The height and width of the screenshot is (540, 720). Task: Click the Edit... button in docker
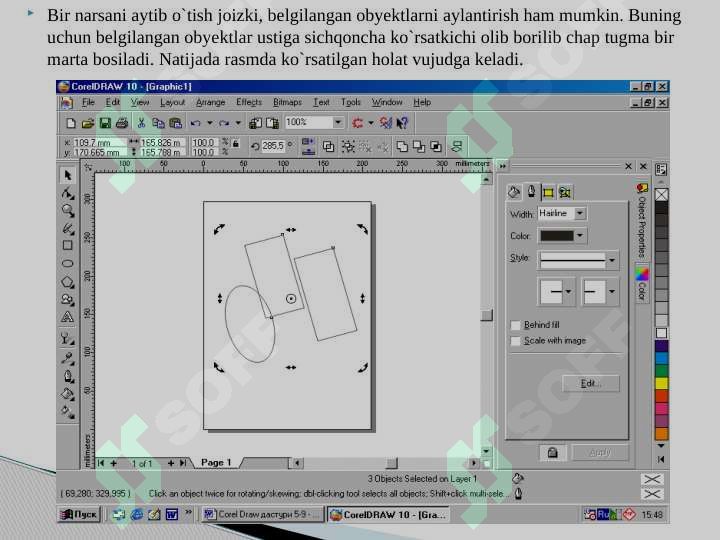click(x=591, y=383)
